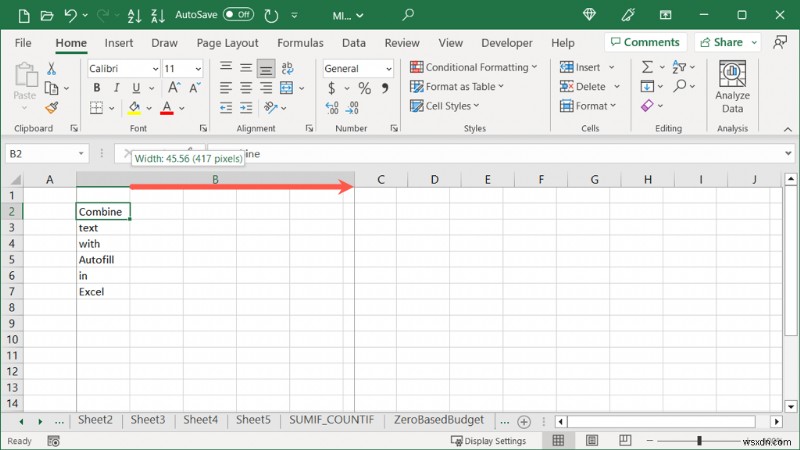This screenshot has height=450, width=800.
Task: Middle align cell contents
Action: [x=246, y=67]
